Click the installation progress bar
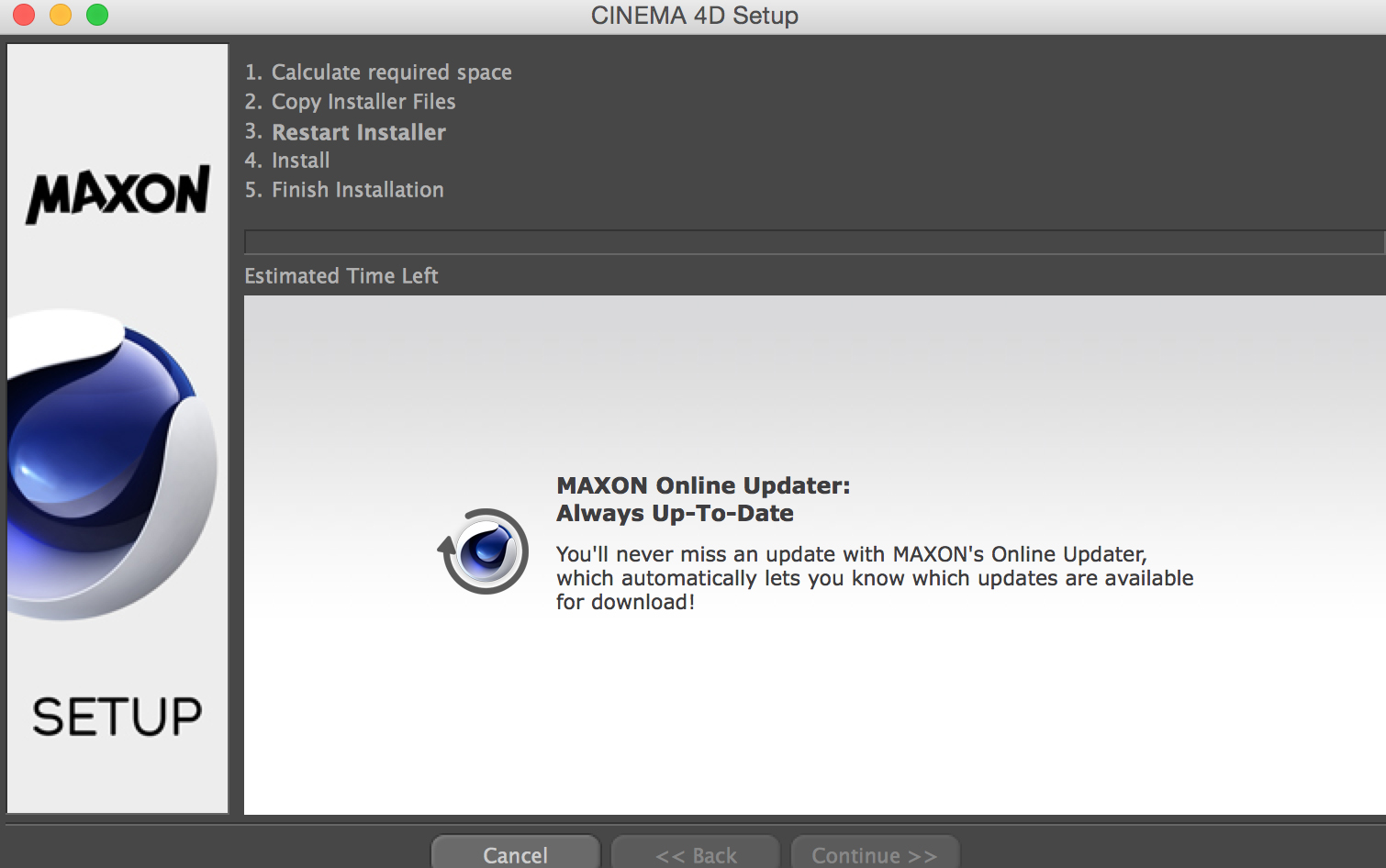 click(x=814, y=242)
